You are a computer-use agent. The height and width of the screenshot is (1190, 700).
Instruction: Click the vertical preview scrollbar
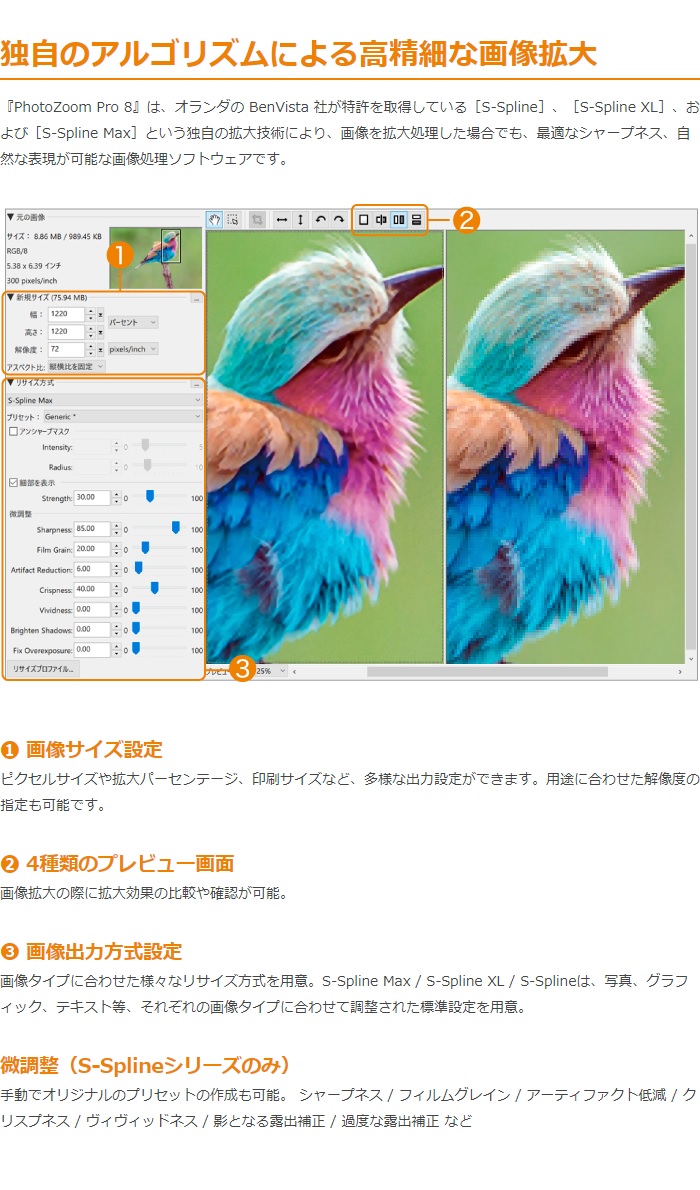tap(690, 448)
